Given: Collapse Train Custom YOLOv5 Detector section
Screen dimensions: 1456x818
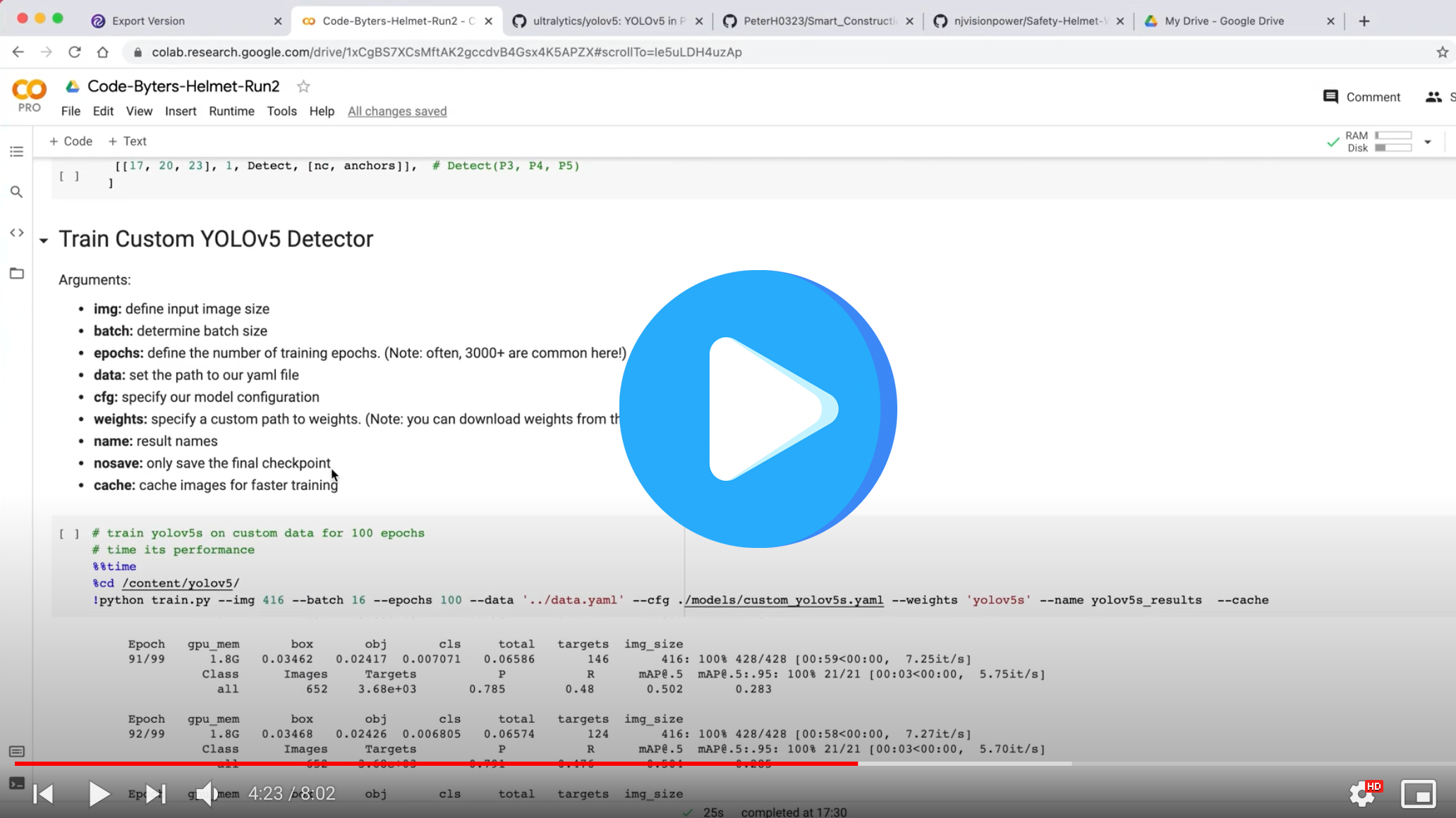Looking at the screenshot, I should tap(44, 240).
